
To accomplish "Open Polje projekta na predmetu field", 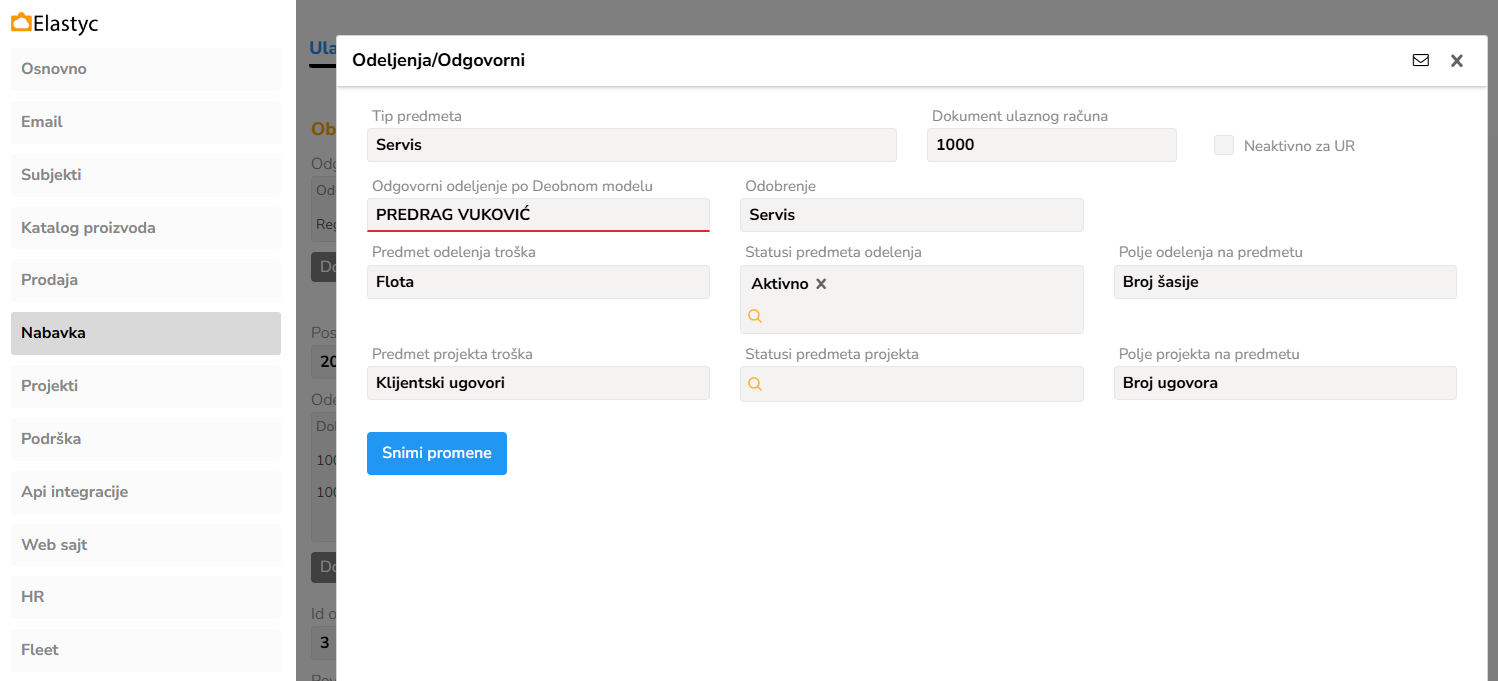I will pos(1284,383).
